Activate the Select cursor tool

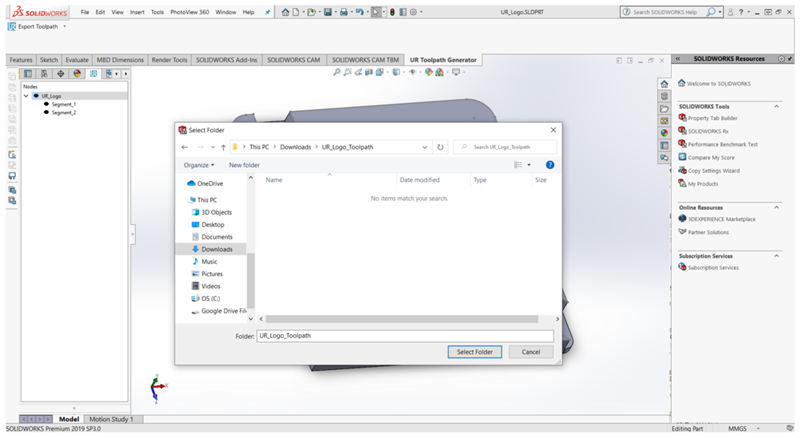(376, 12)
